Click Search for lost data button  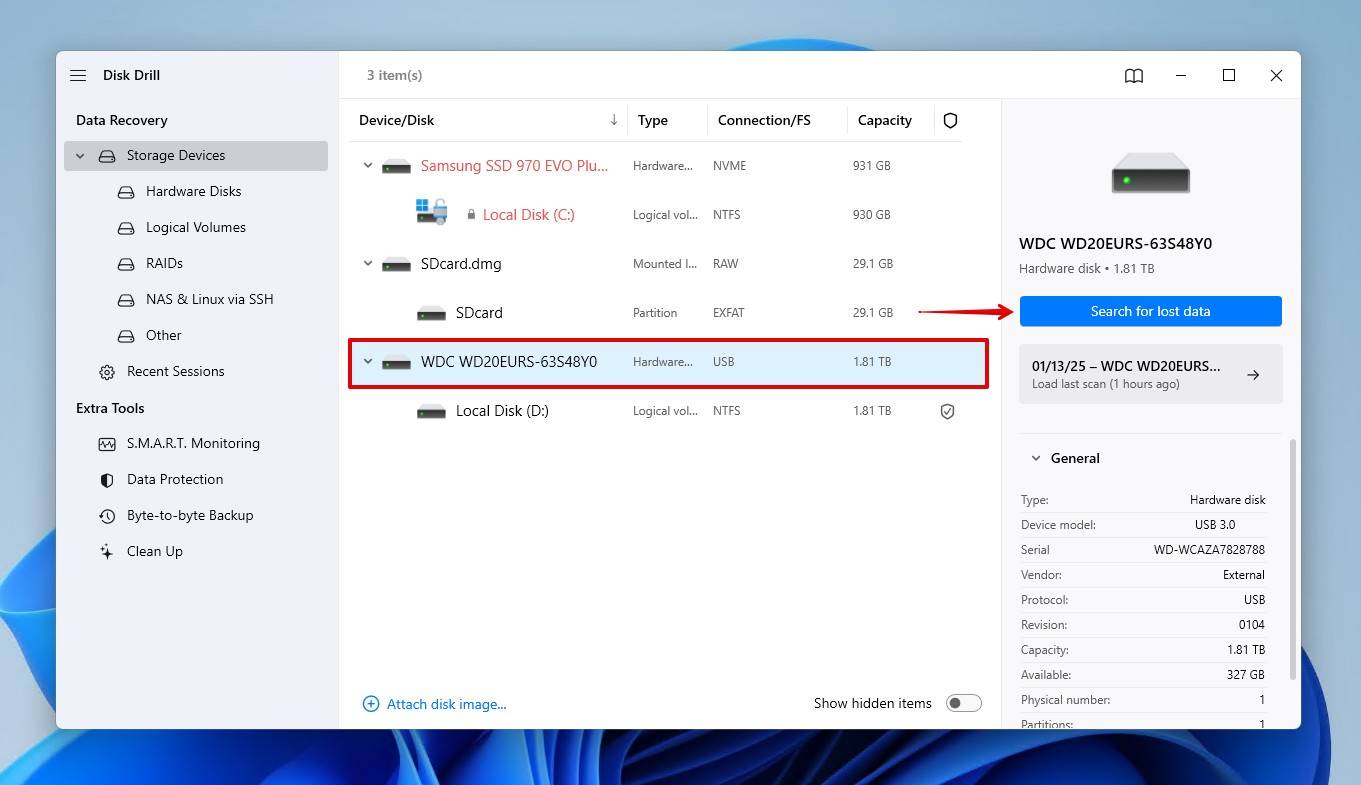1150,311
